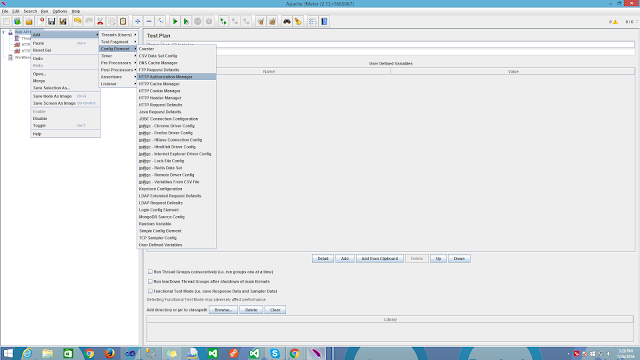Enable Run tearDown Thread Groups checkbox
Viewport: 640px width, 360px height.
tap(150, 281)
